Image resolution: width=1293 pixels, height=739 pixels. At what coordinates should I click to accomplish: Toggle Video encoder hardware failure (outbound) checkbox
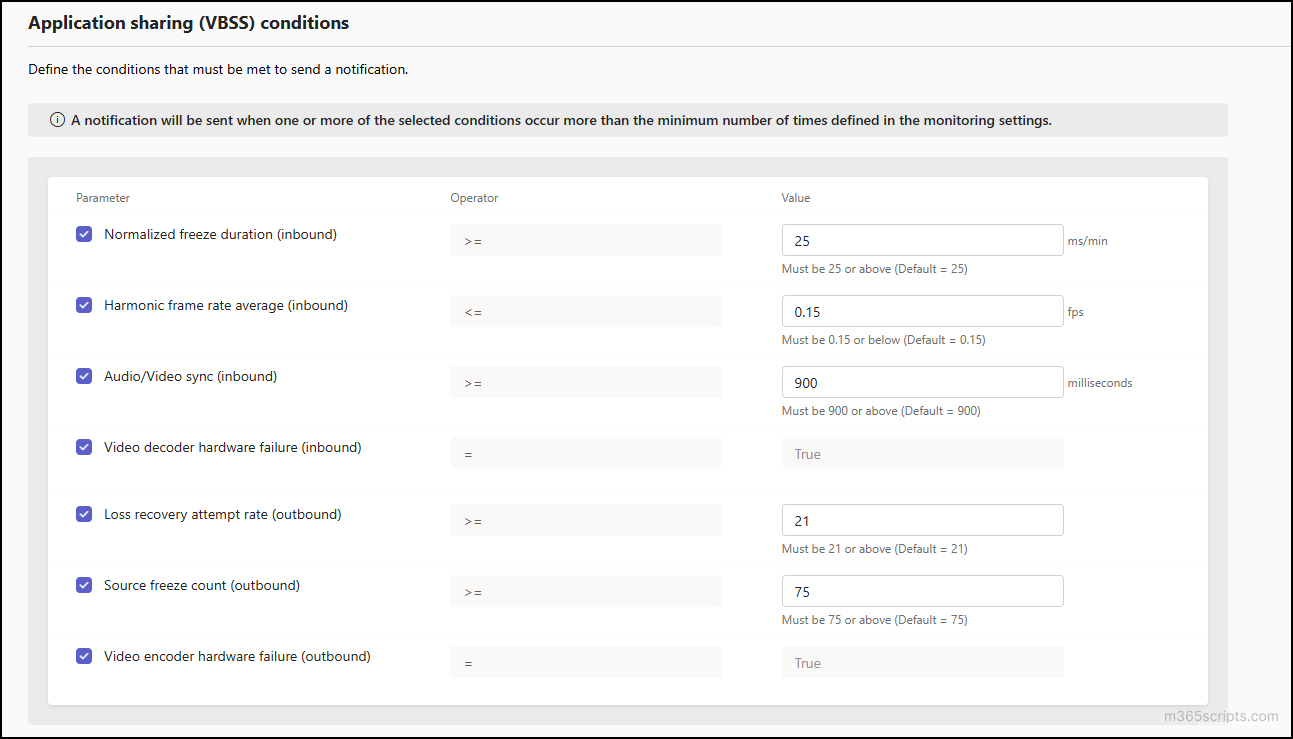coord(84,657)
